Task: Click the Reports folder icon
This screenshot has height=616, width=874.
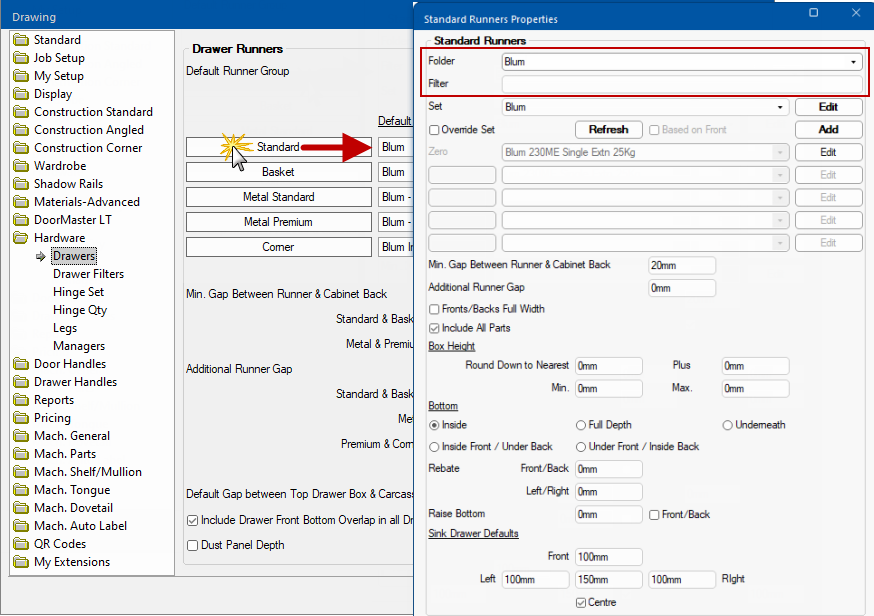Action: (21, 400)
